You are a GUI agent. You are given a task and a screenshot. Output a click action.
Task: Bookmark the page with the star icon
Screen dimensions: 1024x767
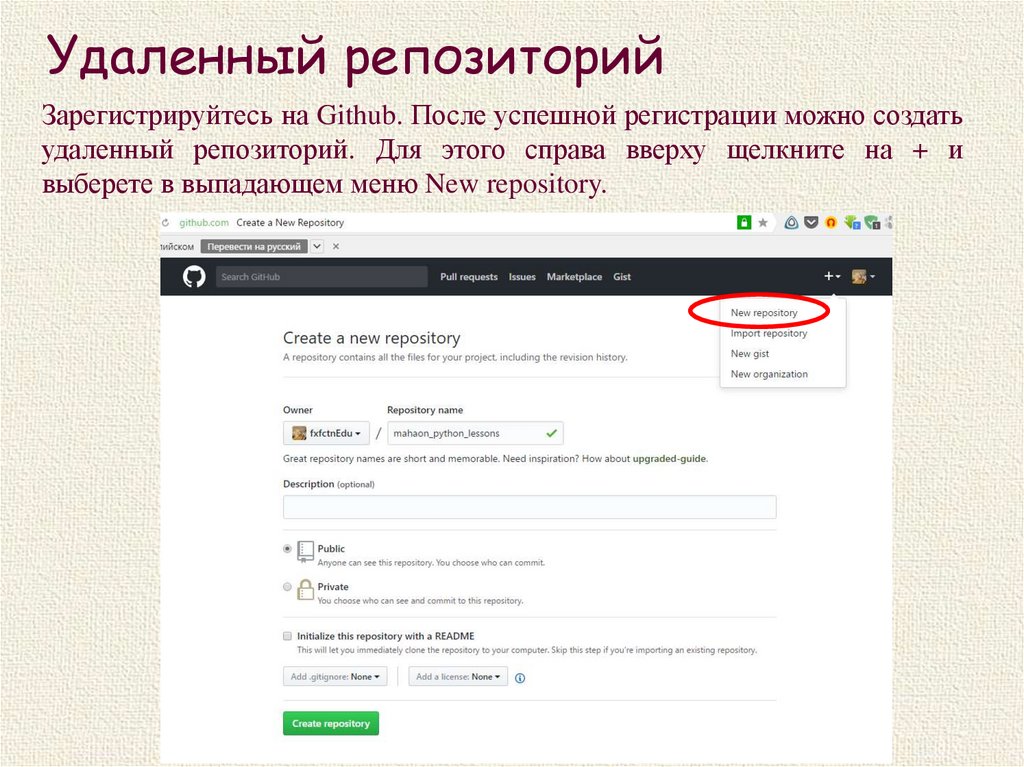[x=763, y=223]
